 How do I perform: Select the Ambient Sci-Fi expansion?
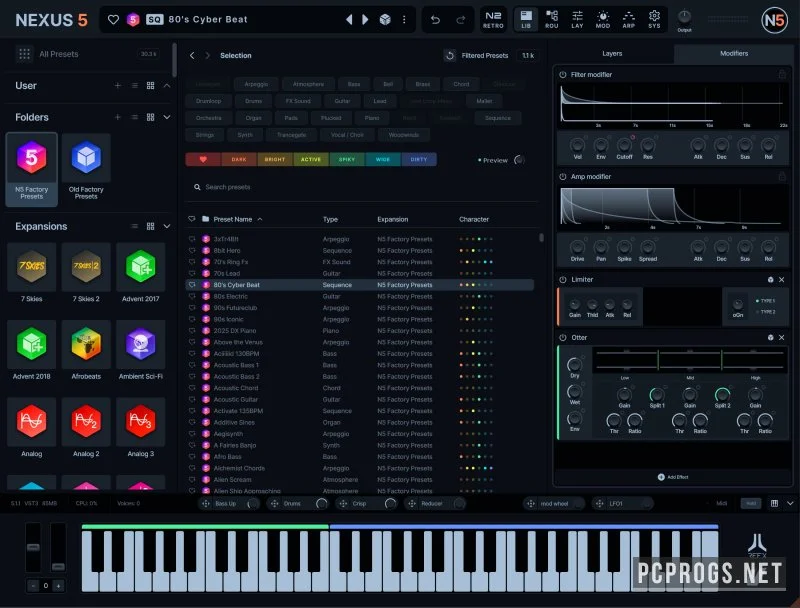[140, 352]
